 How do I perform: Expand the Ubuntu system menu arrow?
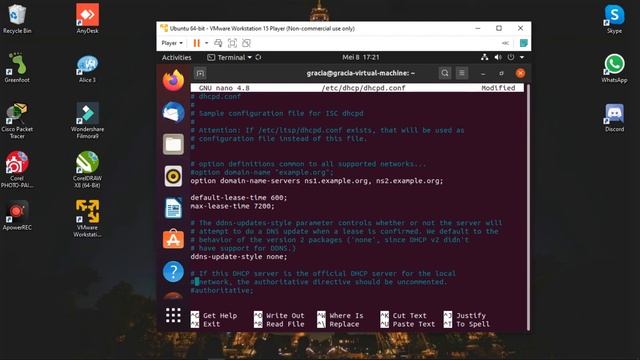(x=522, y=58)
